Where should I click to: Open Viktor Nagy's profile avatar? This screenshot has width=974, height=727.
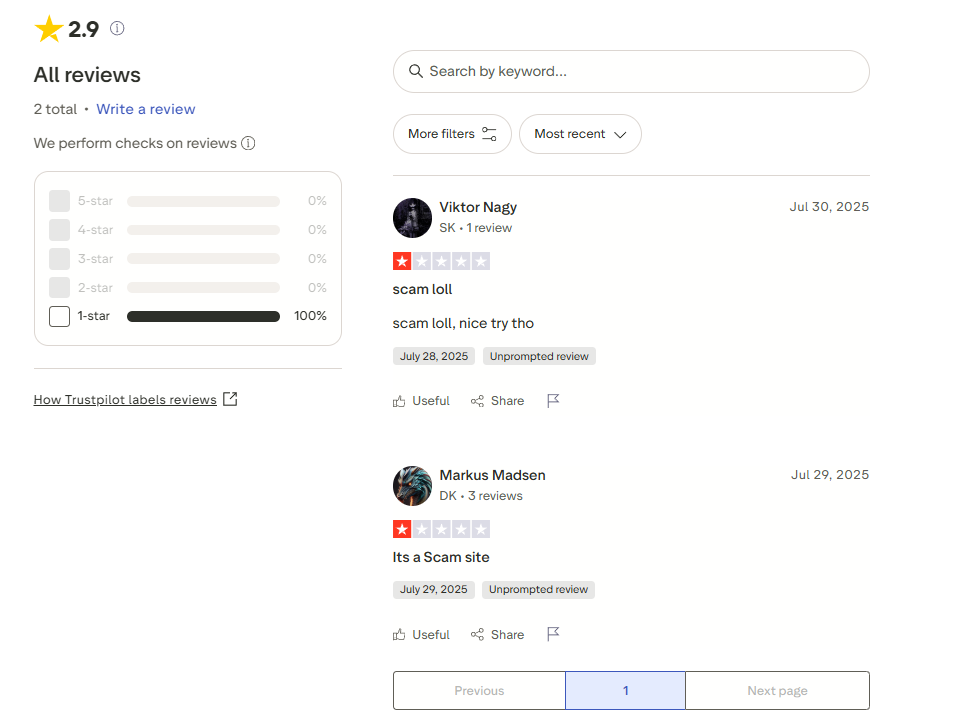(412, 218)
